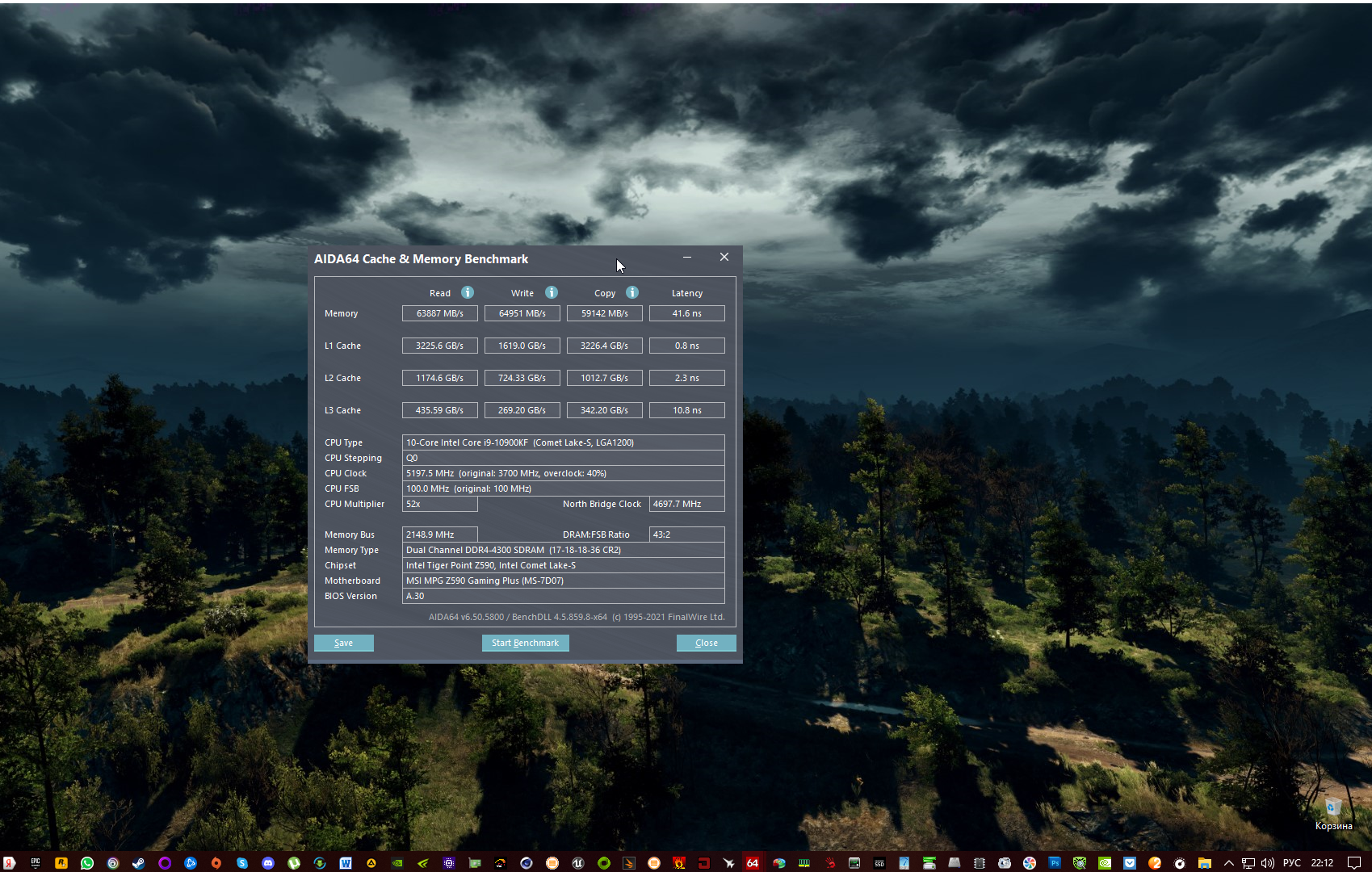Image resolution: width=1372 pixels, height=872 pixels.
Task: Switch to AIDA64 taskbar icon
Action: [753, 863]
